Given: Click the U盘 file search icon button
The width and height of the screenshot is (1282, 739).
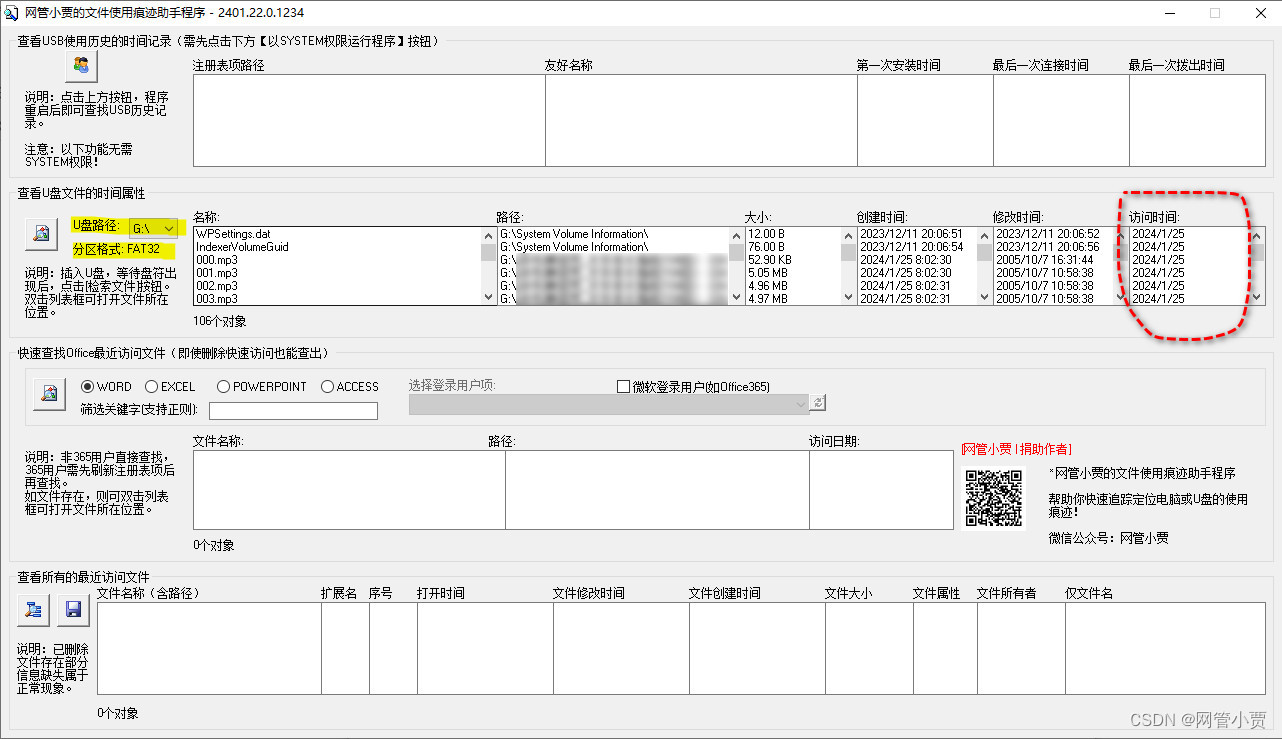Looking at the screenshot, I should (41, 232).
